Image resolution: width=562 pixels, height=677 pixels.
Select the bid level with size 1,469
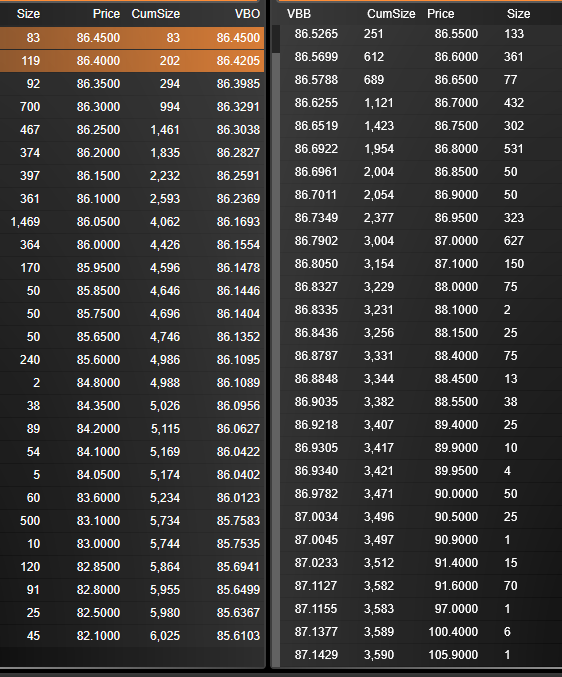(132, 221)
